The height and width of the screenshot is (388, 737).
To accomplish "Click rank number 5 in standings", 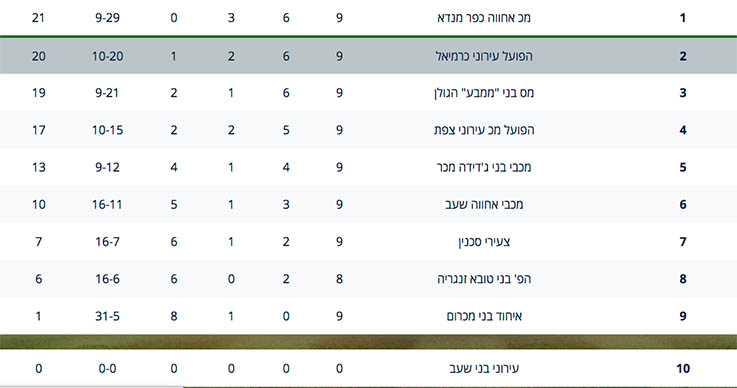I will 682,167.
